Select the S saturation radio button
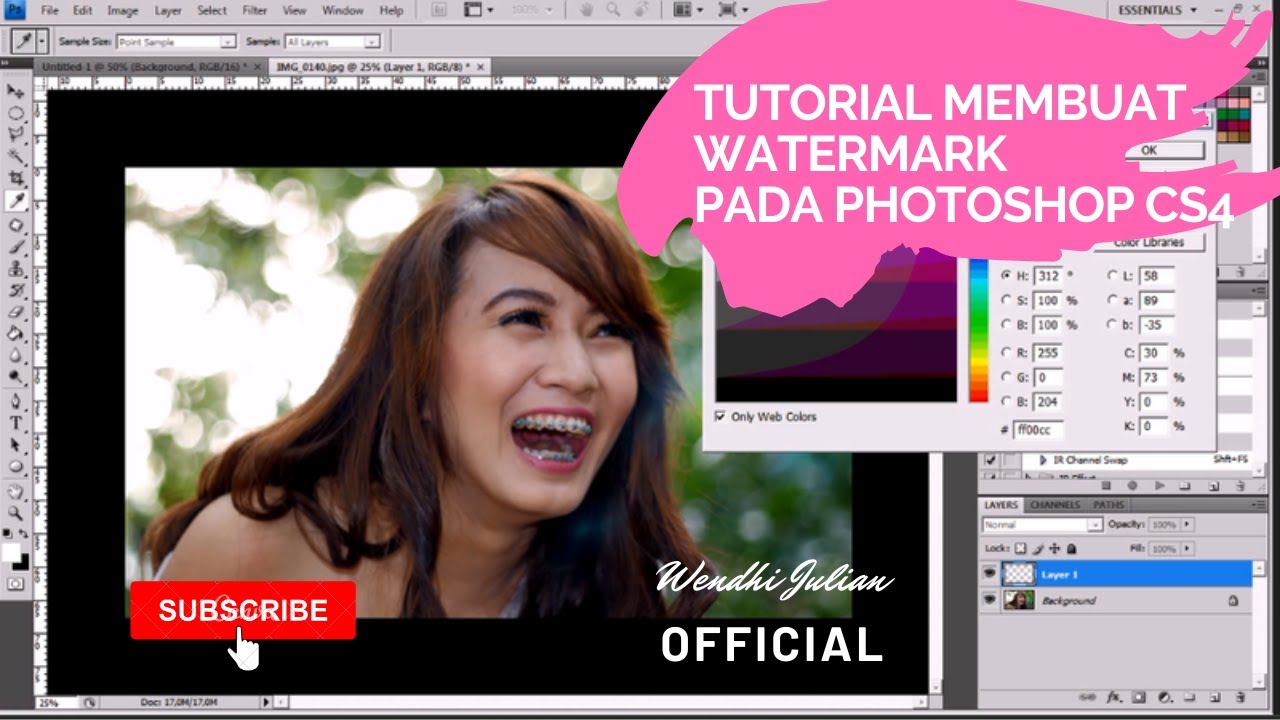Viewport: 1280px width, 720px height. point(1006,300)
